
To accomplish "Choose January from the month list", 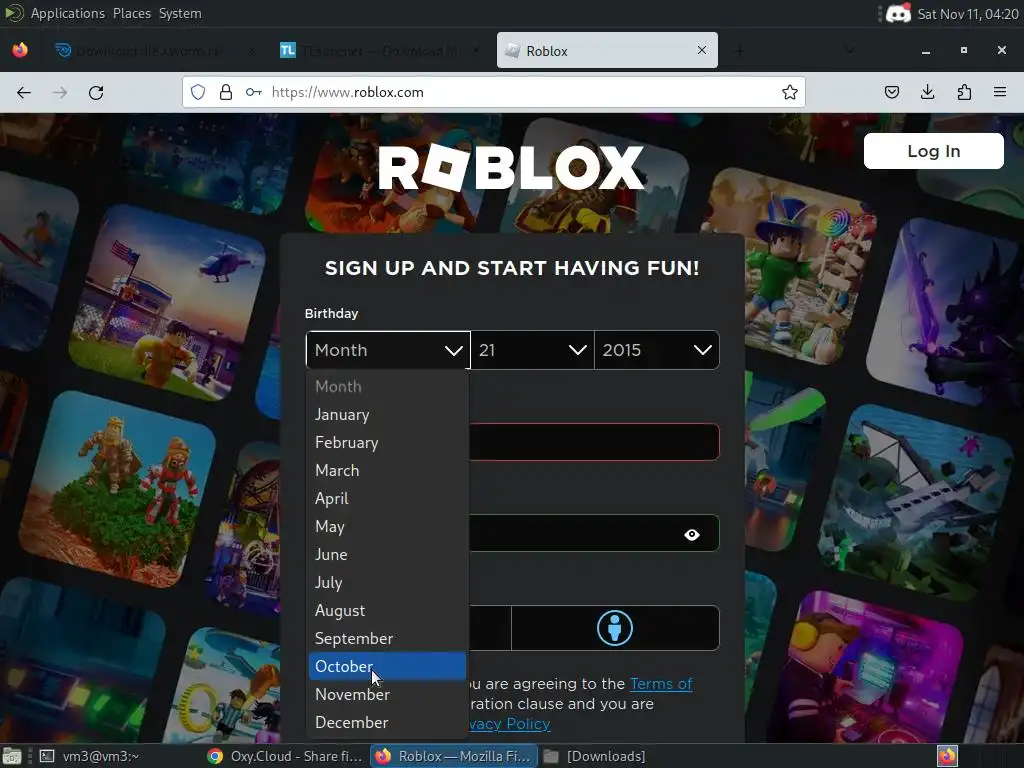I will (387, 415).
